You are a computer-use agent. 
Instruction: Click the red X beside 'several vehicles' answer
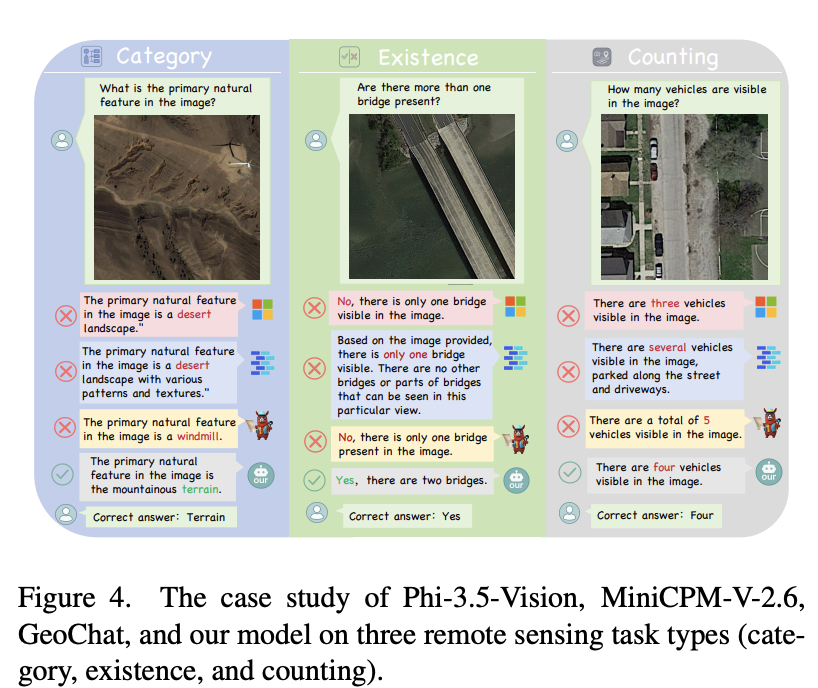(x=569, y=372)
